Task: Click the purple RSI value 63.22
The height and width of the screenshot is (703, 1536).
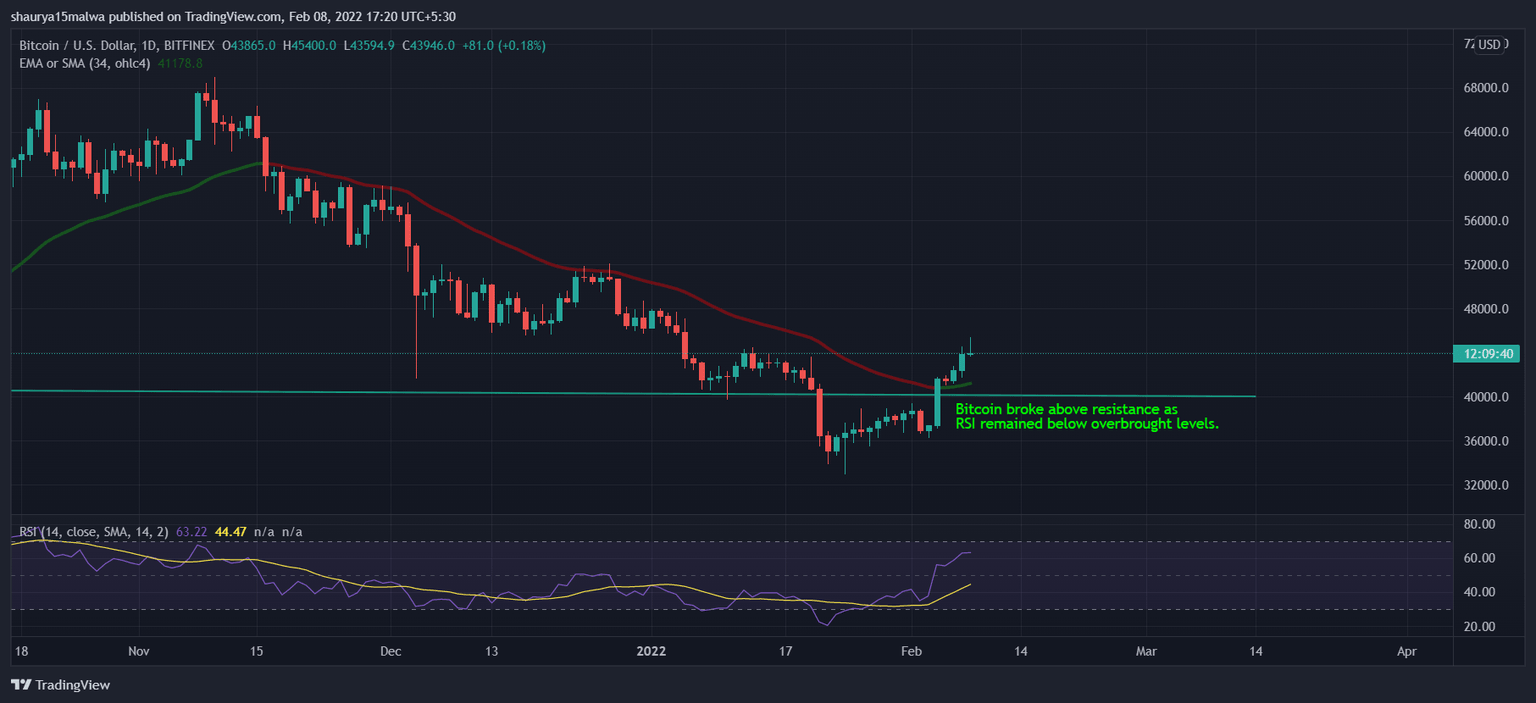Action: (190, 533)
